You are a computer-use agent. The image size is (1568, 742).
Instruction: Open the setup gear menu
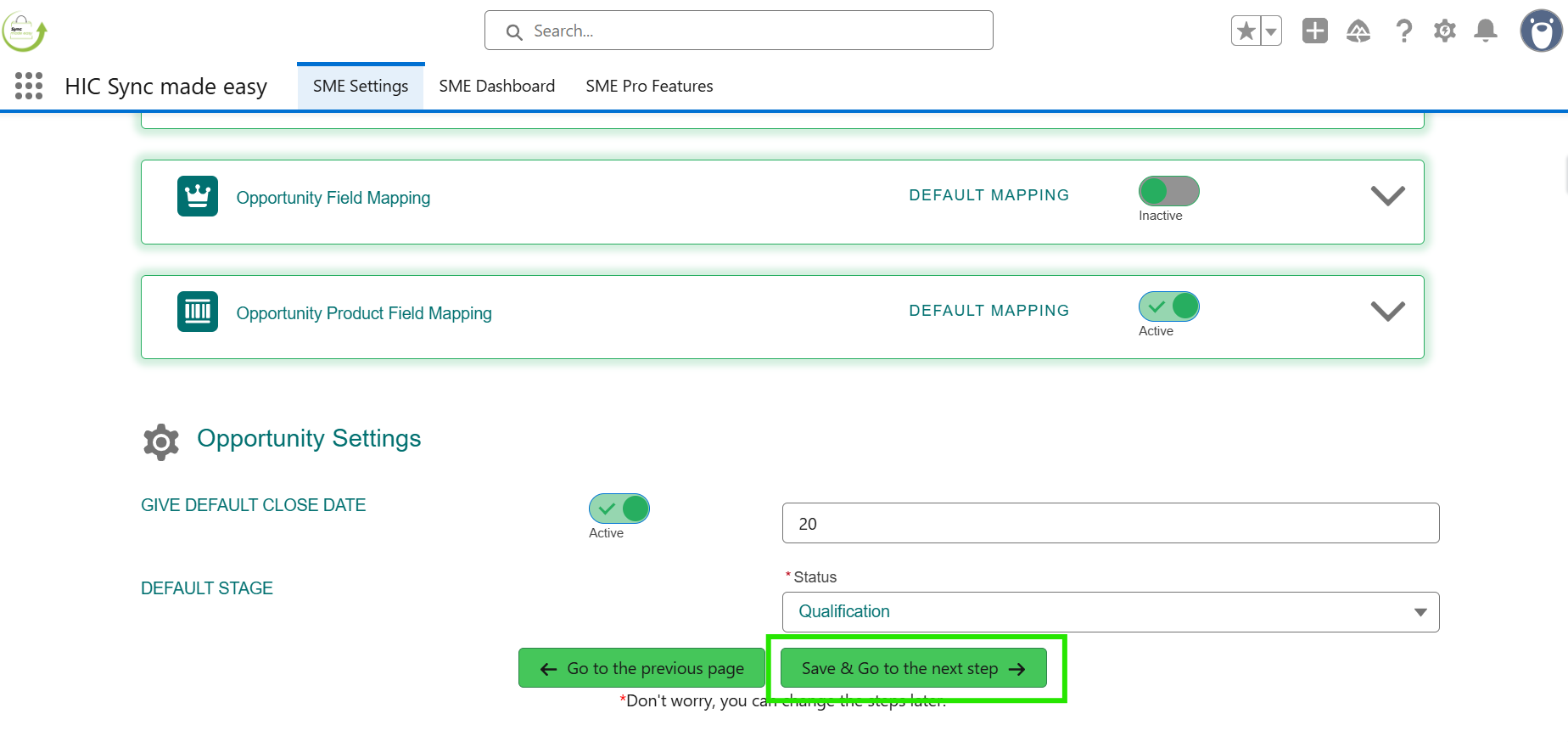click(1444, 31)
